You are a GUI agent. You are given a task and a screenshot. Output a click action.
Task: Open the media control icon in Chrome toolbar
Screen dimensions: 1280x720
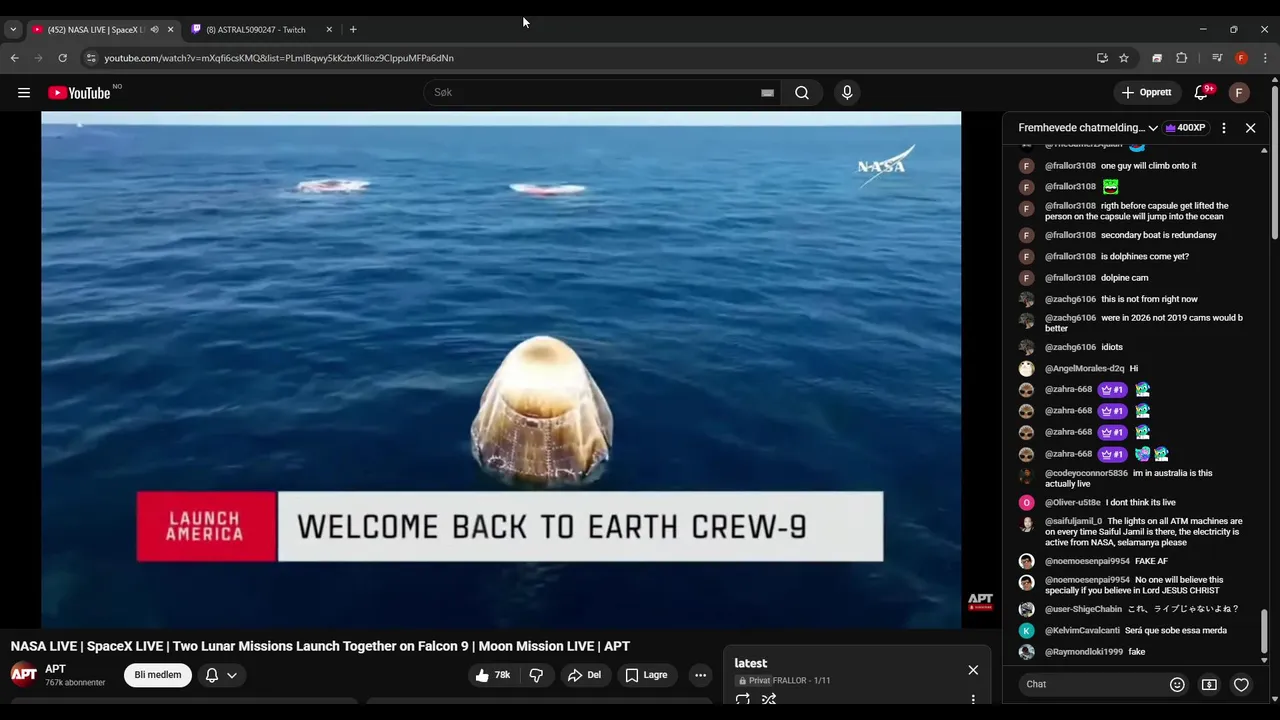pos(1217,58)
